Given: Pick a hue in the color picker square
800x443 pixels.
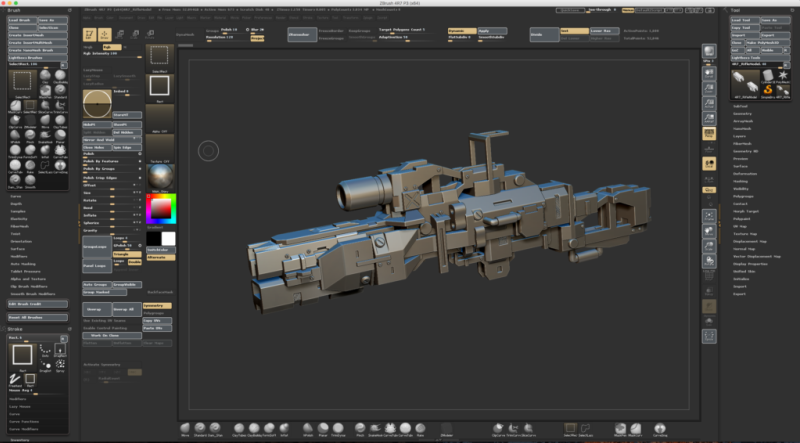Looking at the screenshot, I should pos(159,209).
